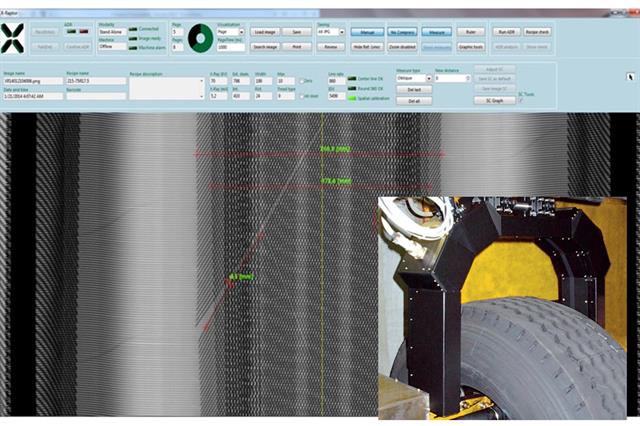Open Graphic tools
The width and height of the screenshot is (640, 426).
click(471, 47)
